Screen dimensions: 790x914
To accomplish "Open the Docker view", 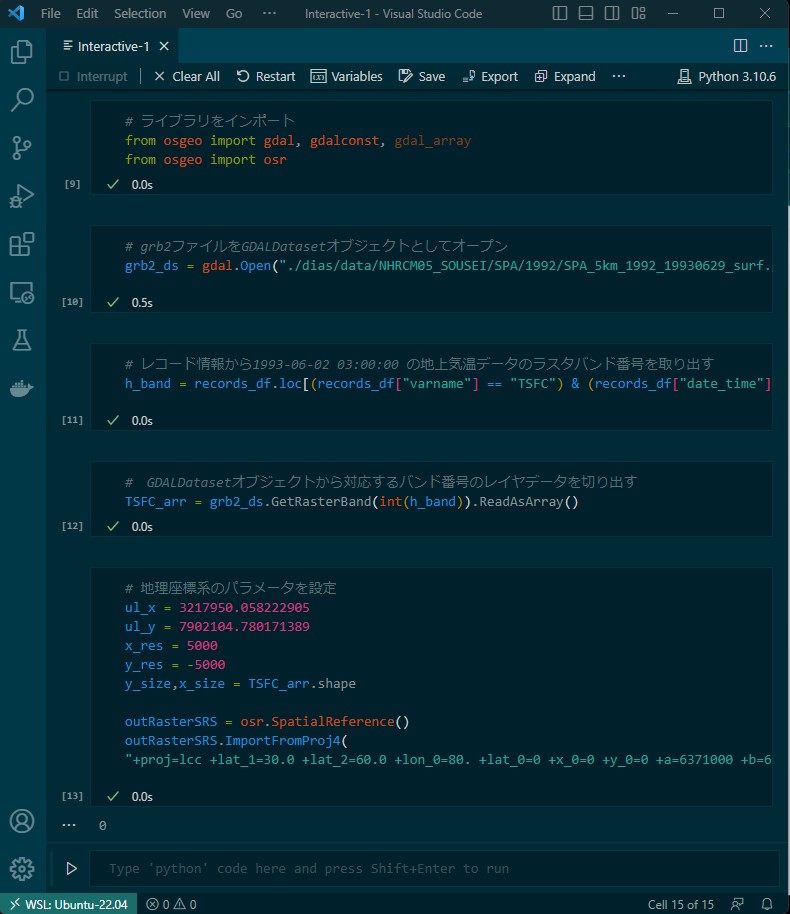I will [22, 388].
